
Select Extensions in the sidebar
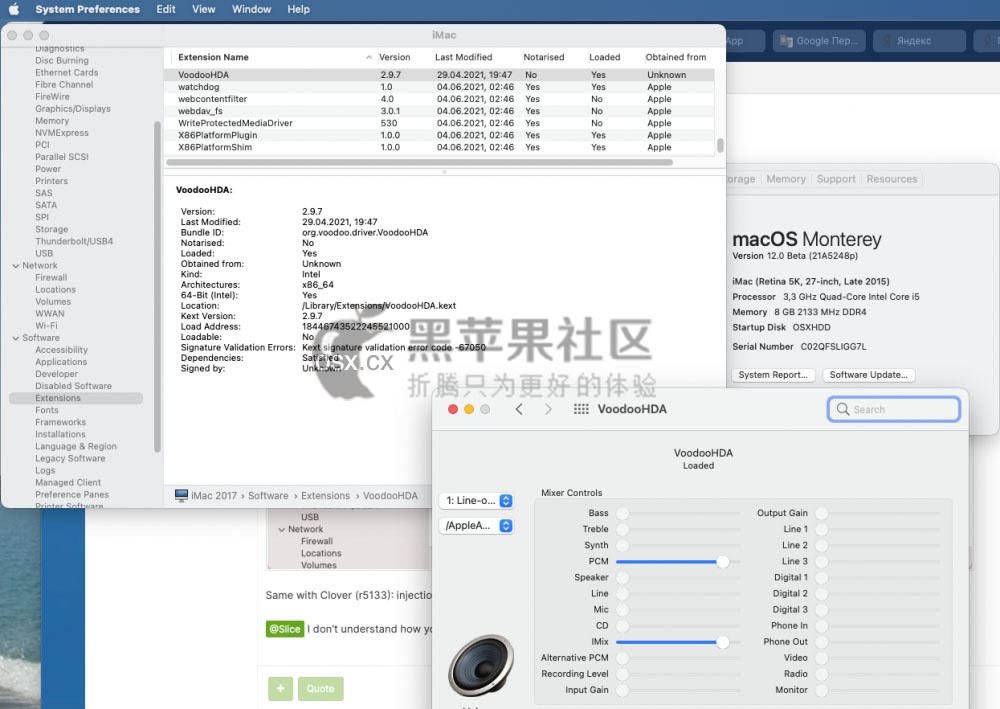[76, 398]
